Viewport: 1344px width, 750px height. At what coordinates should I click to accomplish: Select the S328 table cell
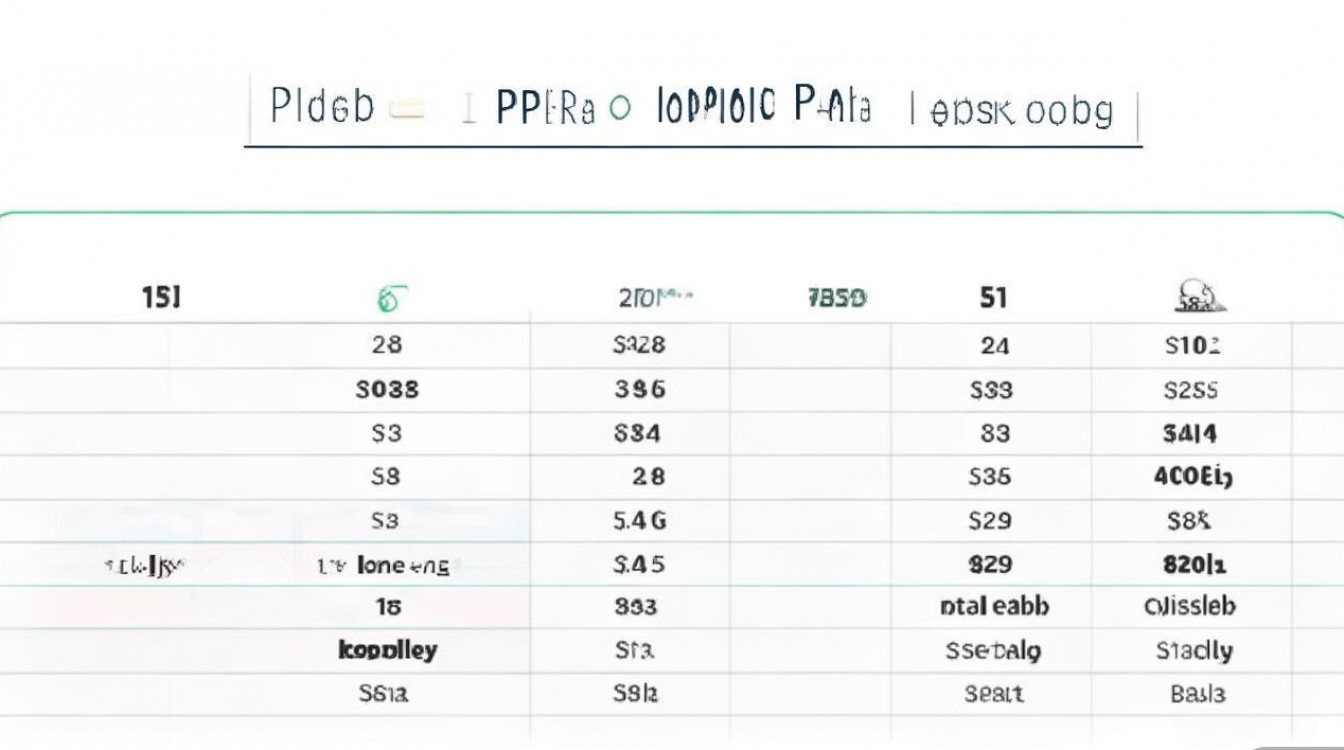pos(638,346)
